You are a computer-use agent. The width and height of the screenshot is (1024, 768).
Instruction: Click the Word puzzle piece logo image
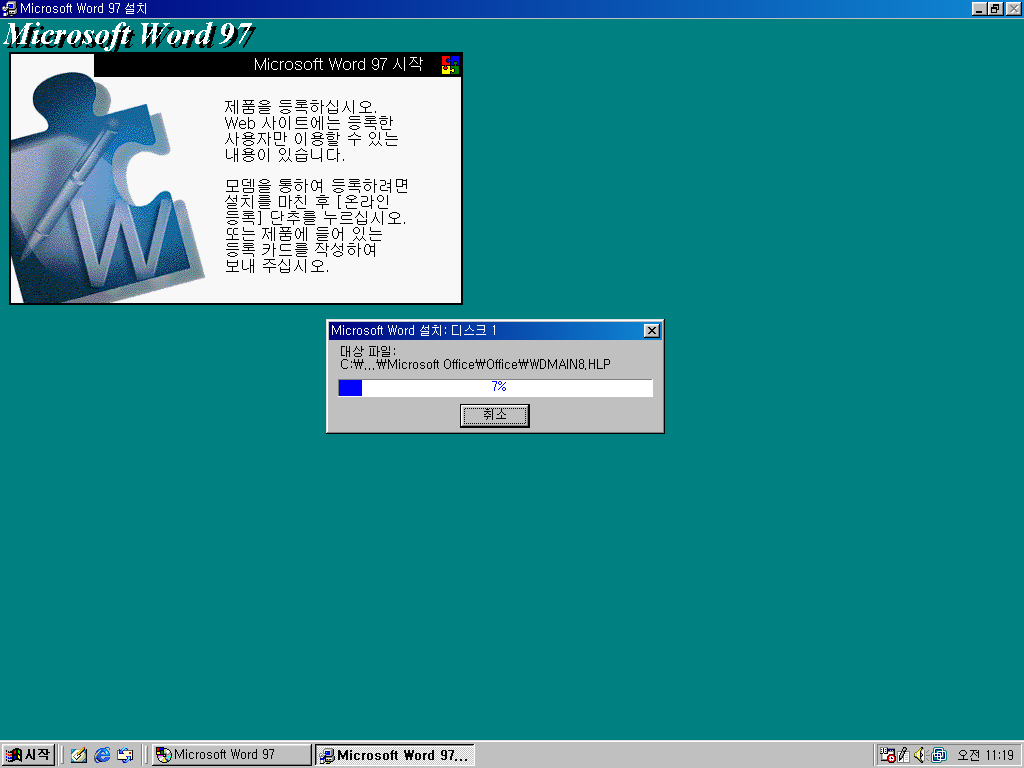tap(108, 187)
